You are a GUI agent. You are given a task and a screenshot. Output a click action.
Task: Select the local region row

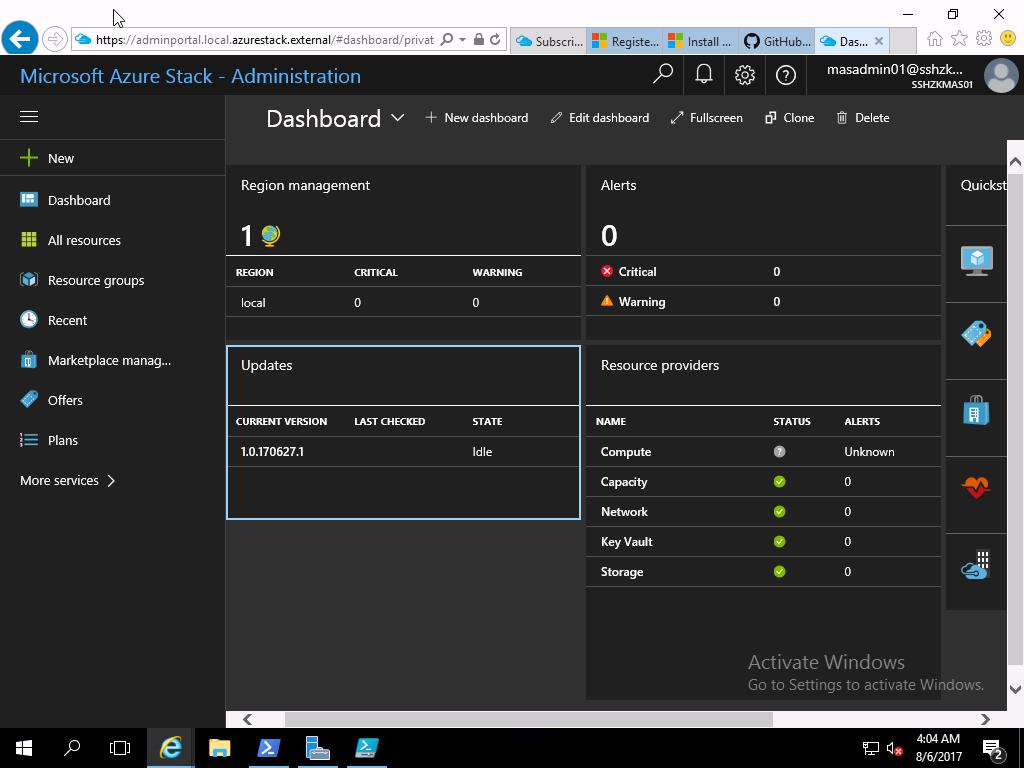(403, 302)
